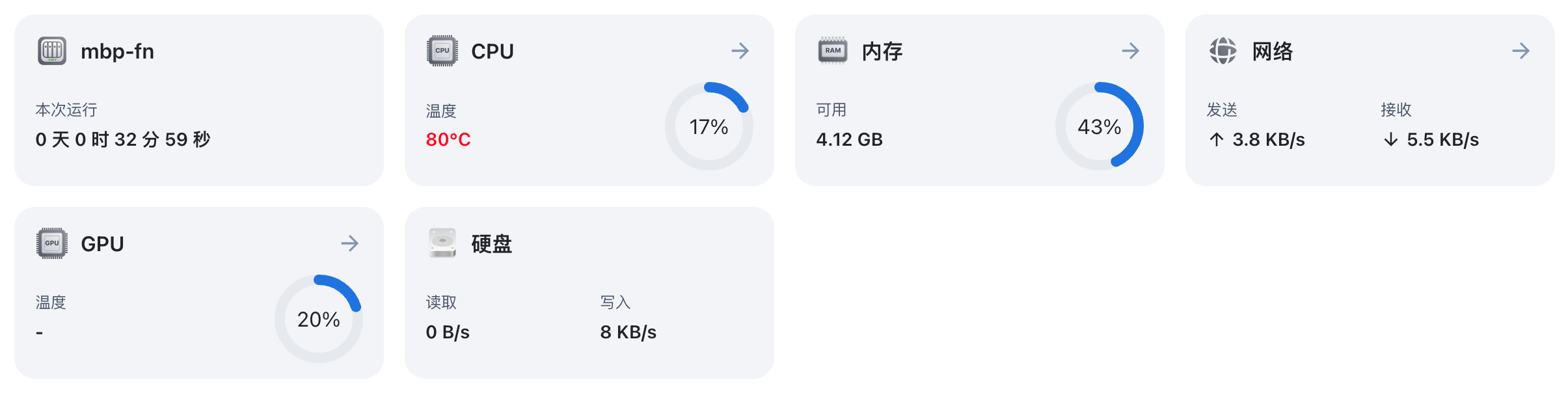Click the upload arrow beside 3.8 KB/s
The width and height of the screenshot is (1568, 393).
(1217, 139)
